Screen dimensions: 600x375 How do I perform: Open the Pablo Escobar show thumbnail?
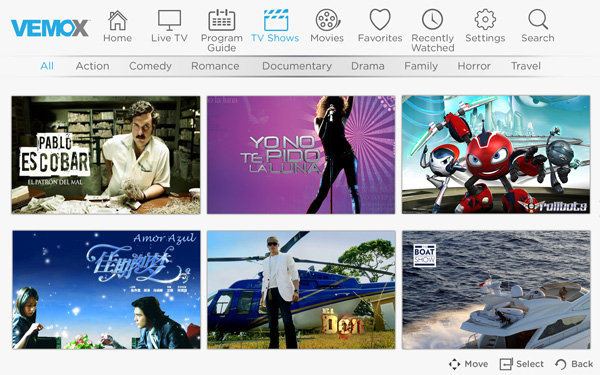[x=106, y=155]
